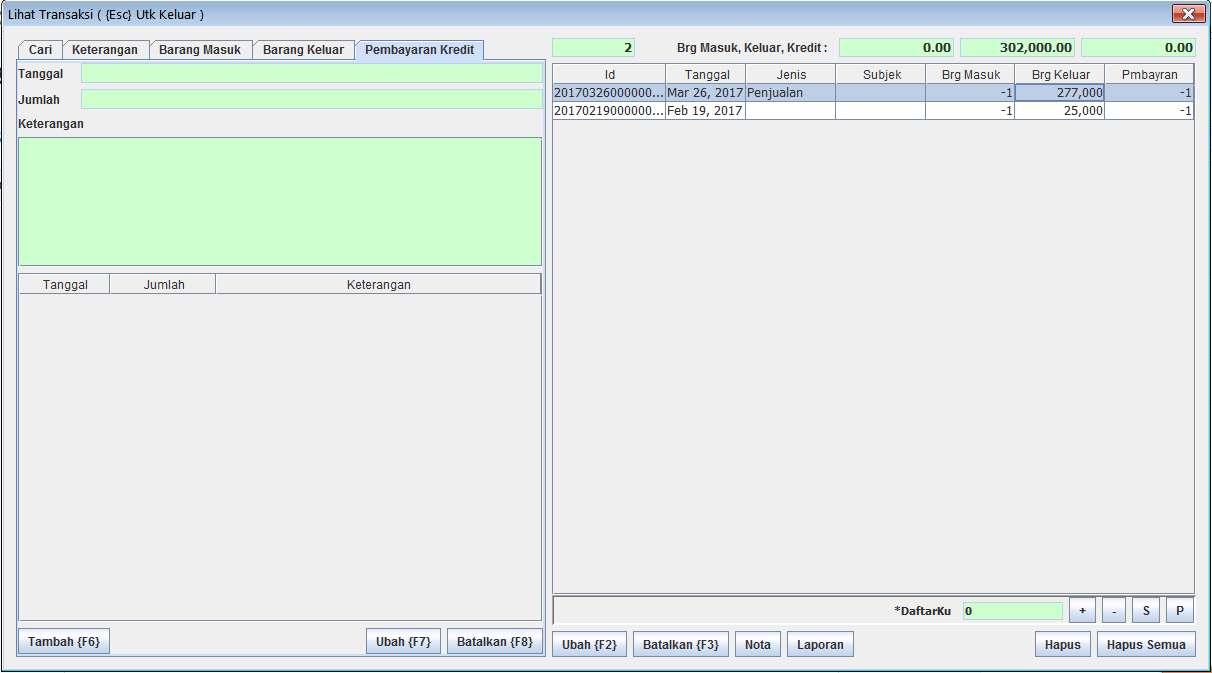
Task: Click the Hapus Semua button
Action: pyautogui.click(x=1146, y=645)
